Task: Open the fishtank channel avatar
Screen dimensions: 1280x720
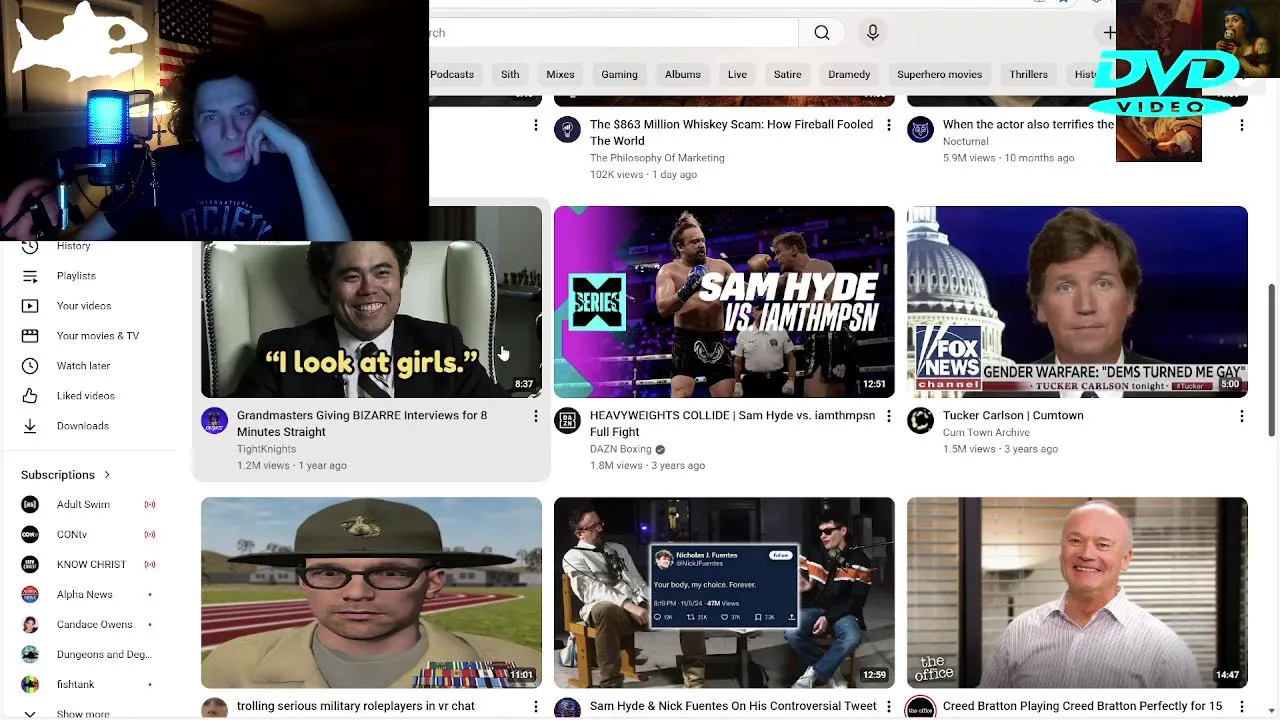Action: (x=30, y=684)
